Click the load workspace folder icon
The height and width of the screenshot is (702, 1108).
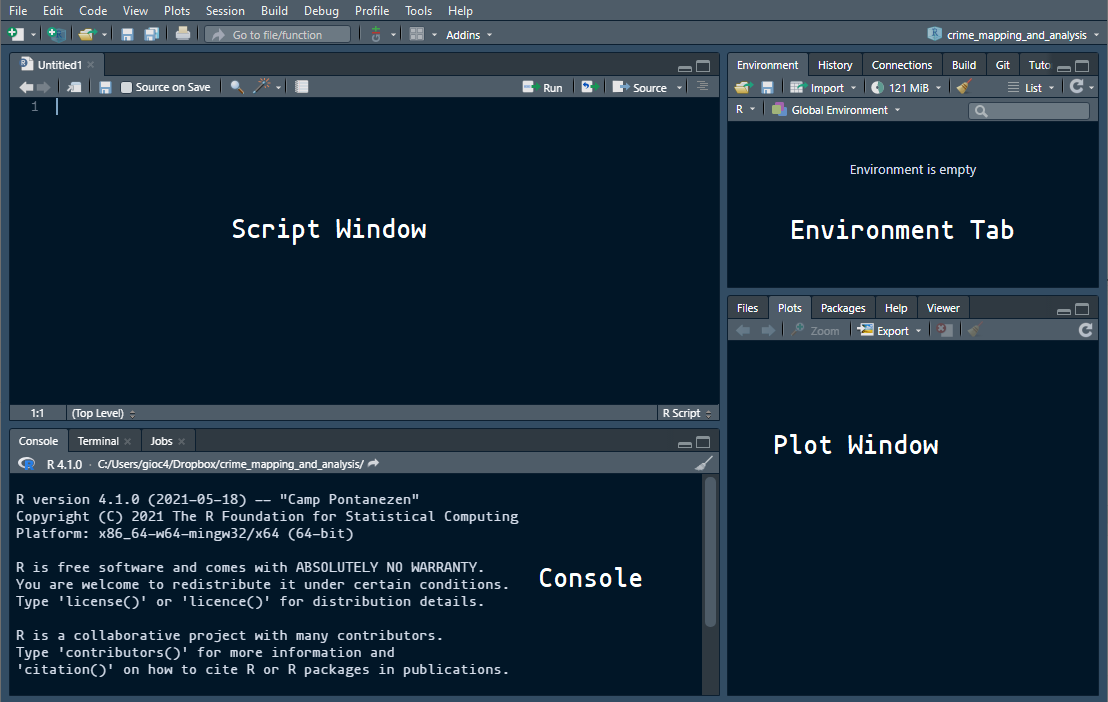(742, 87)
